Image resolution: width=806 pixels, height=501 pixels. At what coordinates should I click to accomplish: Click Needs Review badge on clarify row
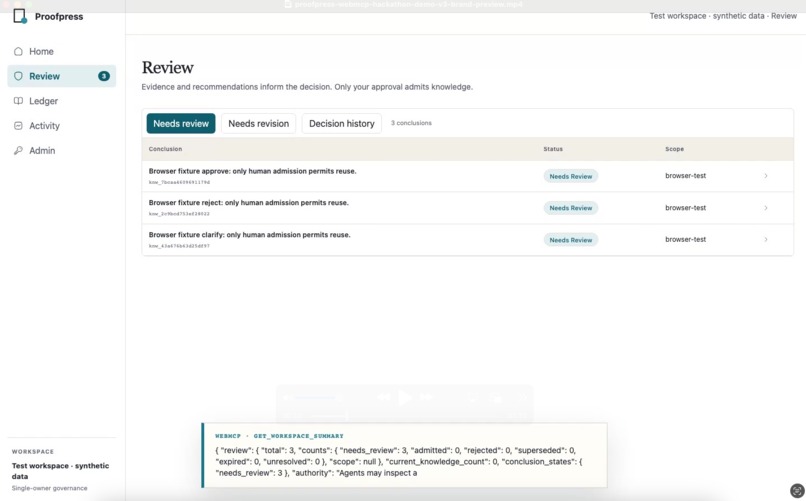571,240
